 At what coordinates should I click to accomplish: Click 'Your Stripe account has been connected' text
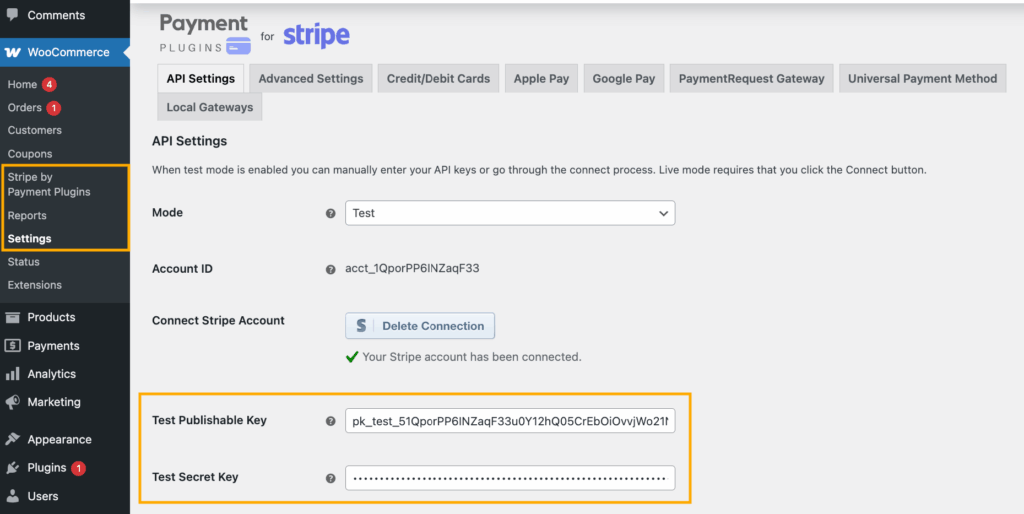(472, 357)
